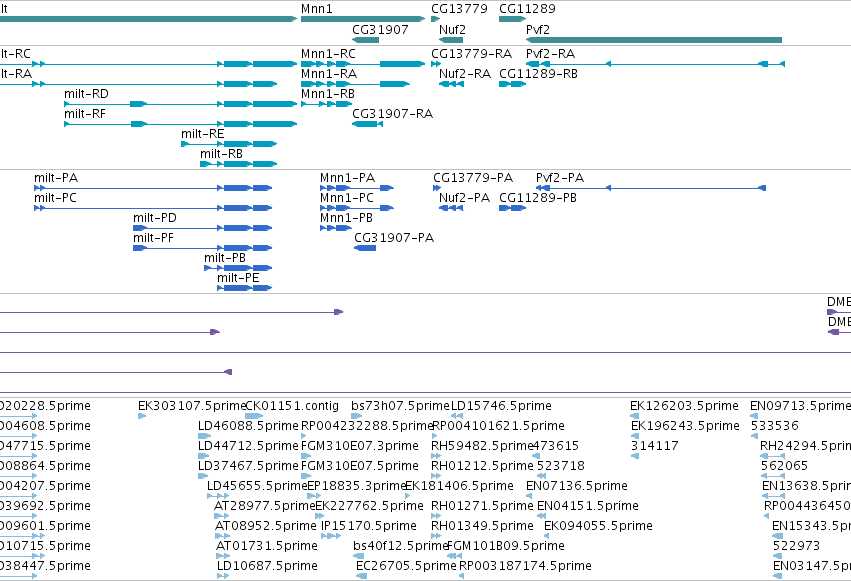Select the EK126203.5prime EST label
This screenshot has height=581, width=851.
[x=684, y=406]
